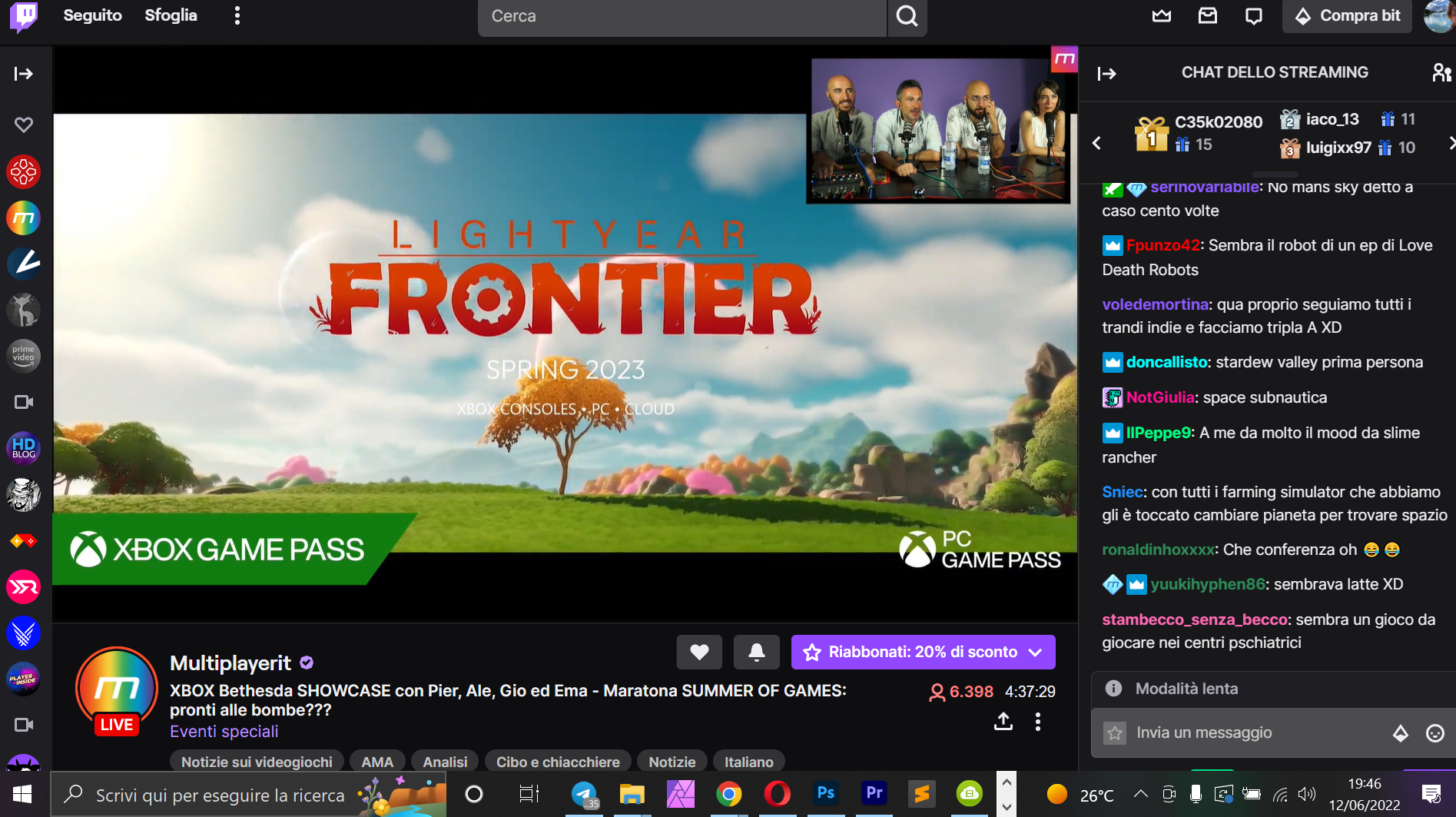Toggle follow heart button for Multiplayerit
Image resolution: width=1456 pixels, height=817 pixels.
(x=699, y=652)
